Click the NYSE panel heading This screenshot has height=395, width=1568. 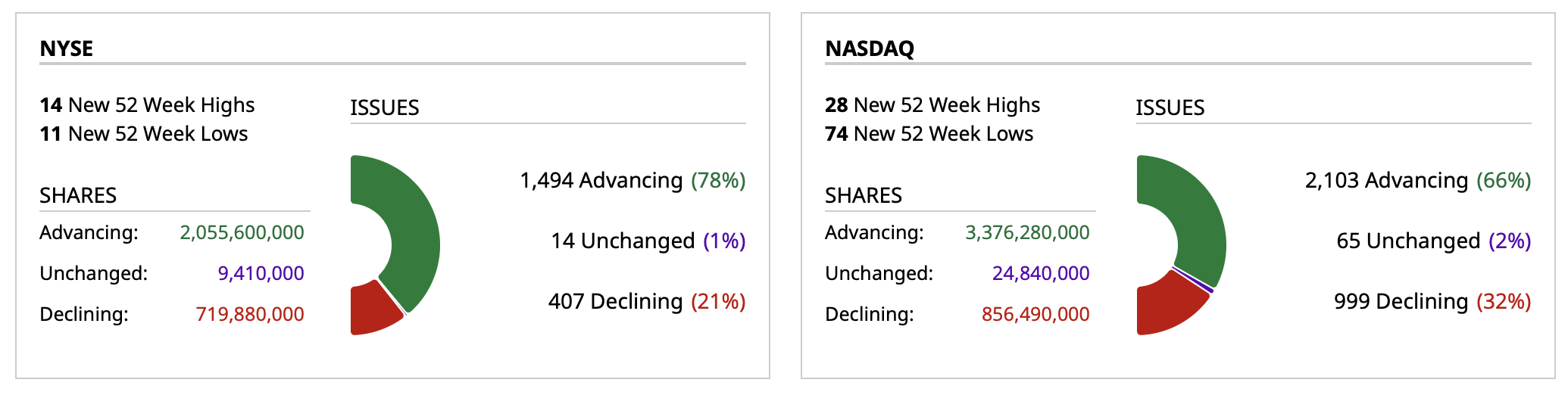[x=67, y=48]
